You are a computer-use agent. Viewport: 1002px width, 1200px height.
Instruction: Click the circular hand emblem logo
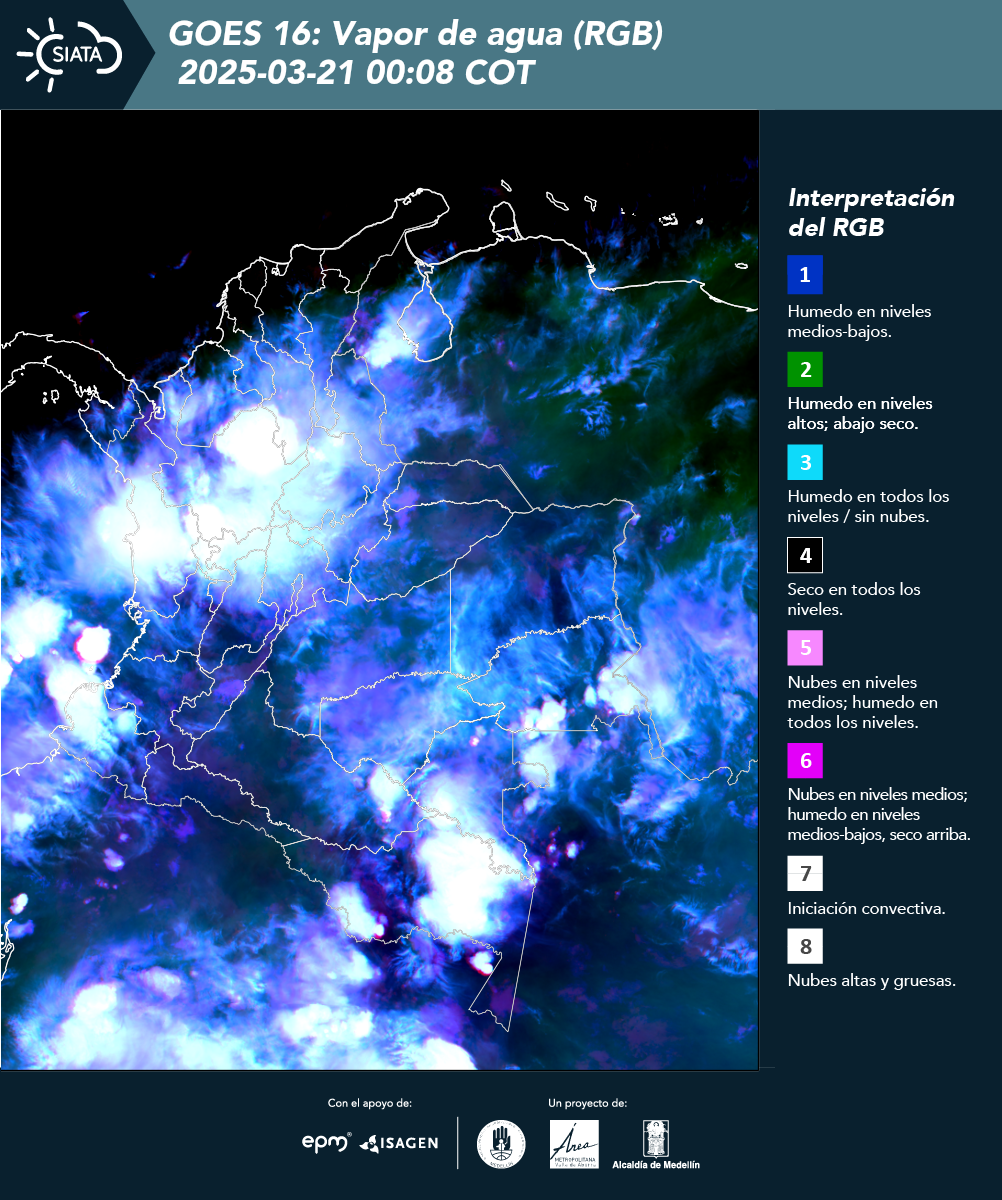click(501, 1143)
